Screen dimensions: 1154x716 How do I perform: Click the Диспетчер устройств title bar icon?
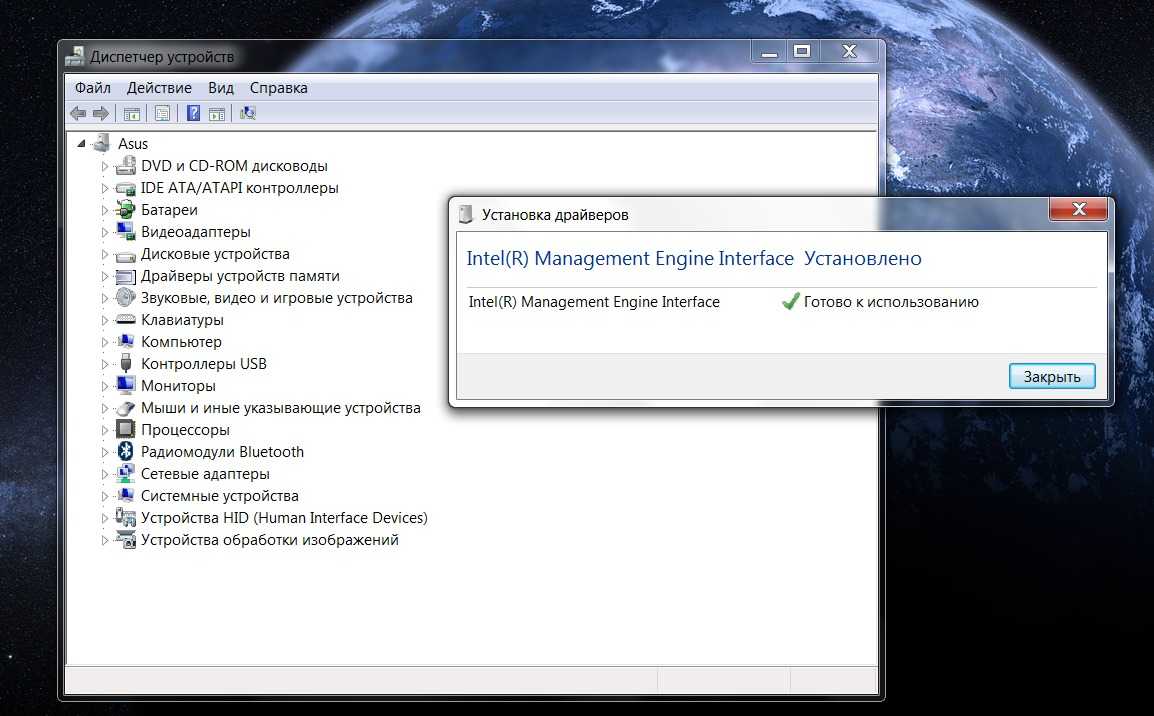[x=74, y=56]
